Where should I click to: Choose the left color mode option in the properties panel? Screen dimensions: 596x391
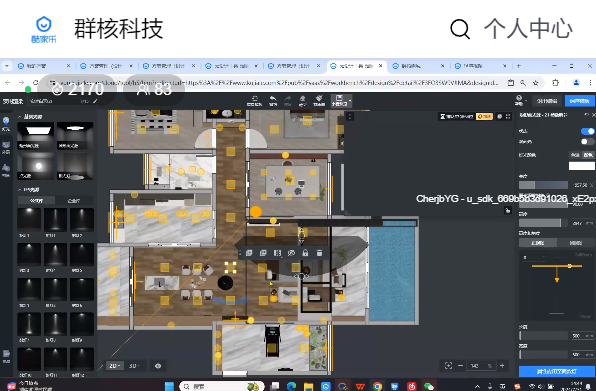(575, 155)
